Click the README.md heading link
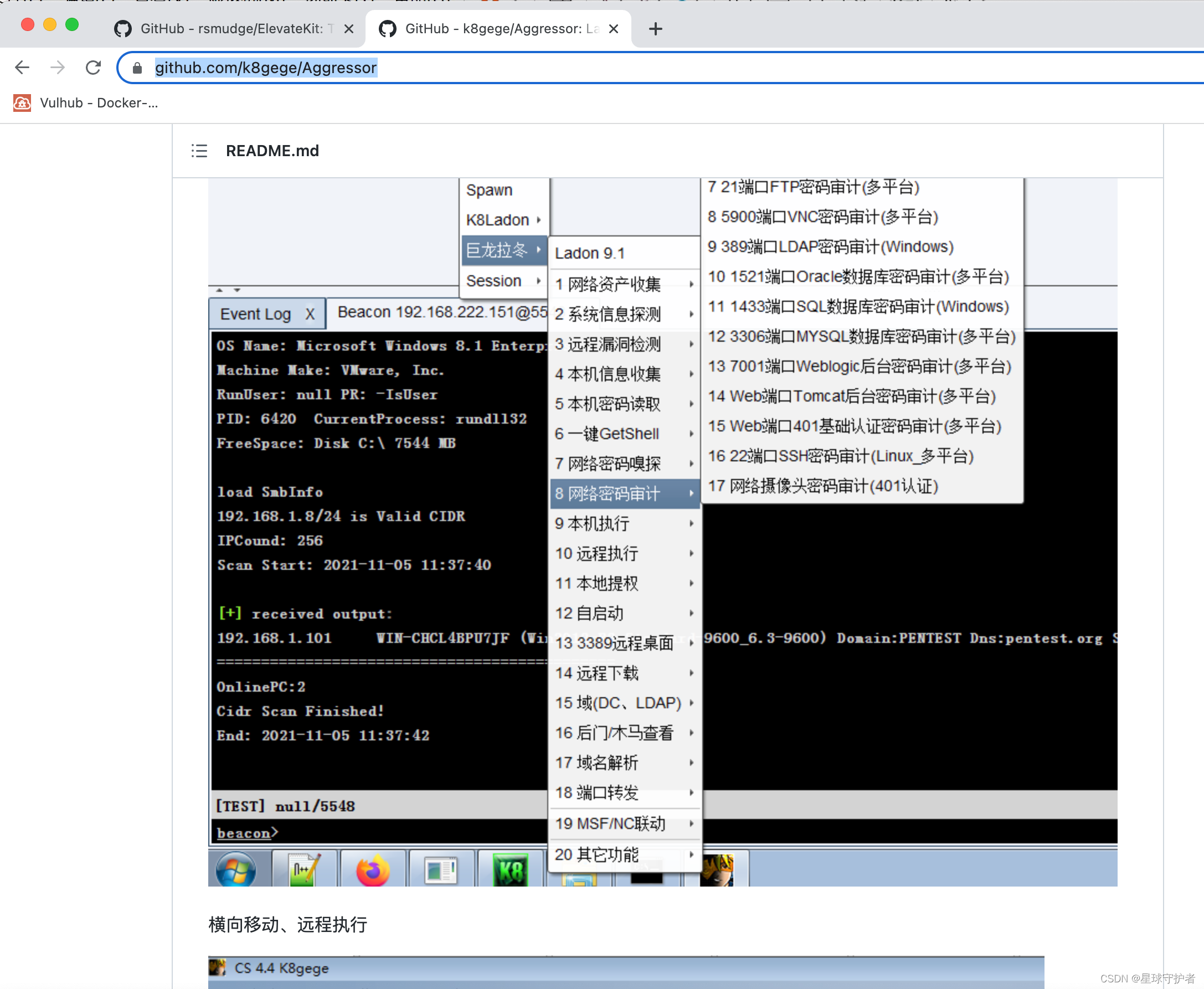The height and width of the screenshot is (989, 1204). [272, 151]
